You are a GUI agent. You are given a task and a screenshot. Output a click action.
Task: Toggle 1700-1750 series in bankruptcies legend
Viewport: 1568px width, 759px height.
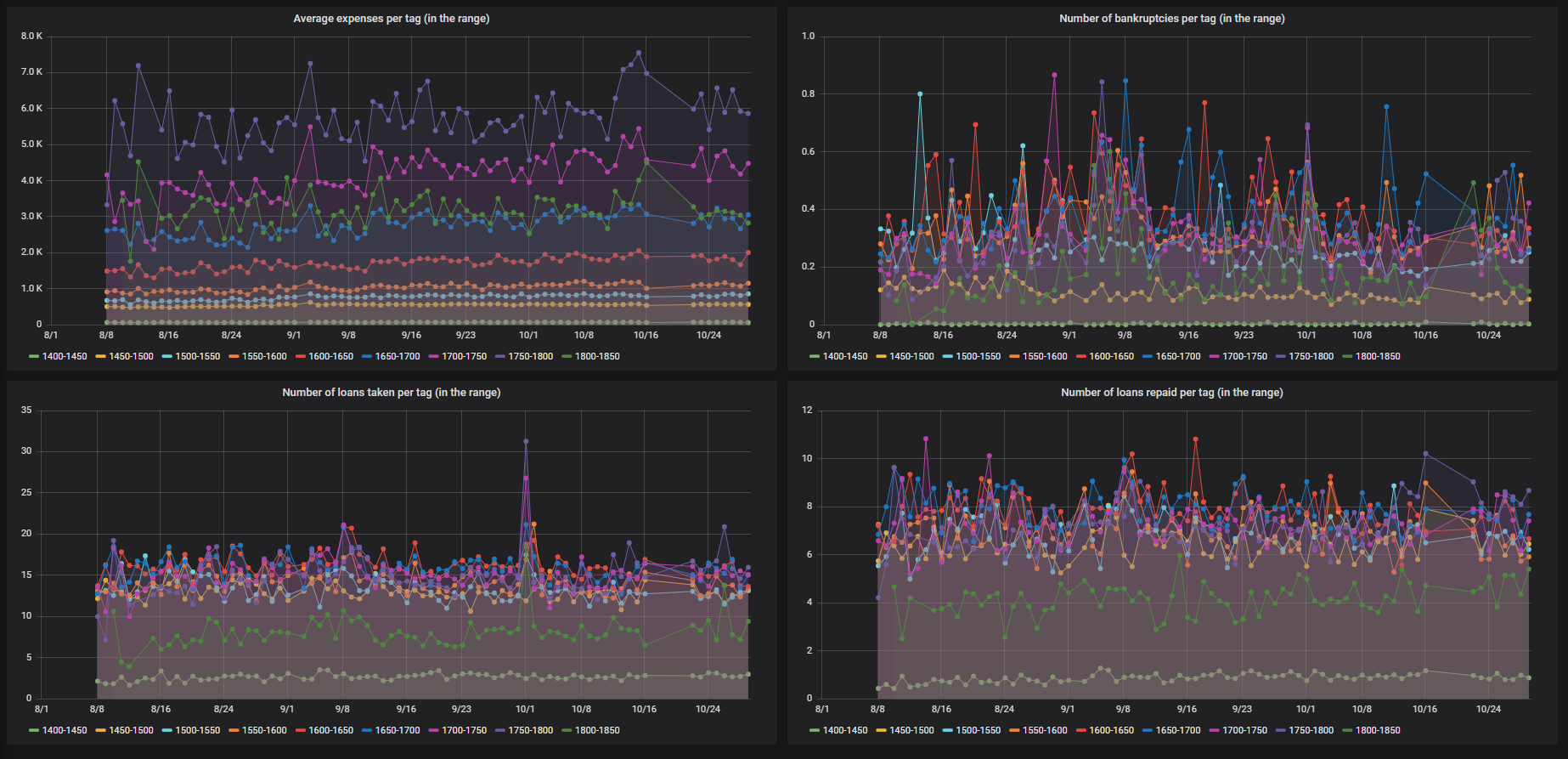tap(1238, 356)
